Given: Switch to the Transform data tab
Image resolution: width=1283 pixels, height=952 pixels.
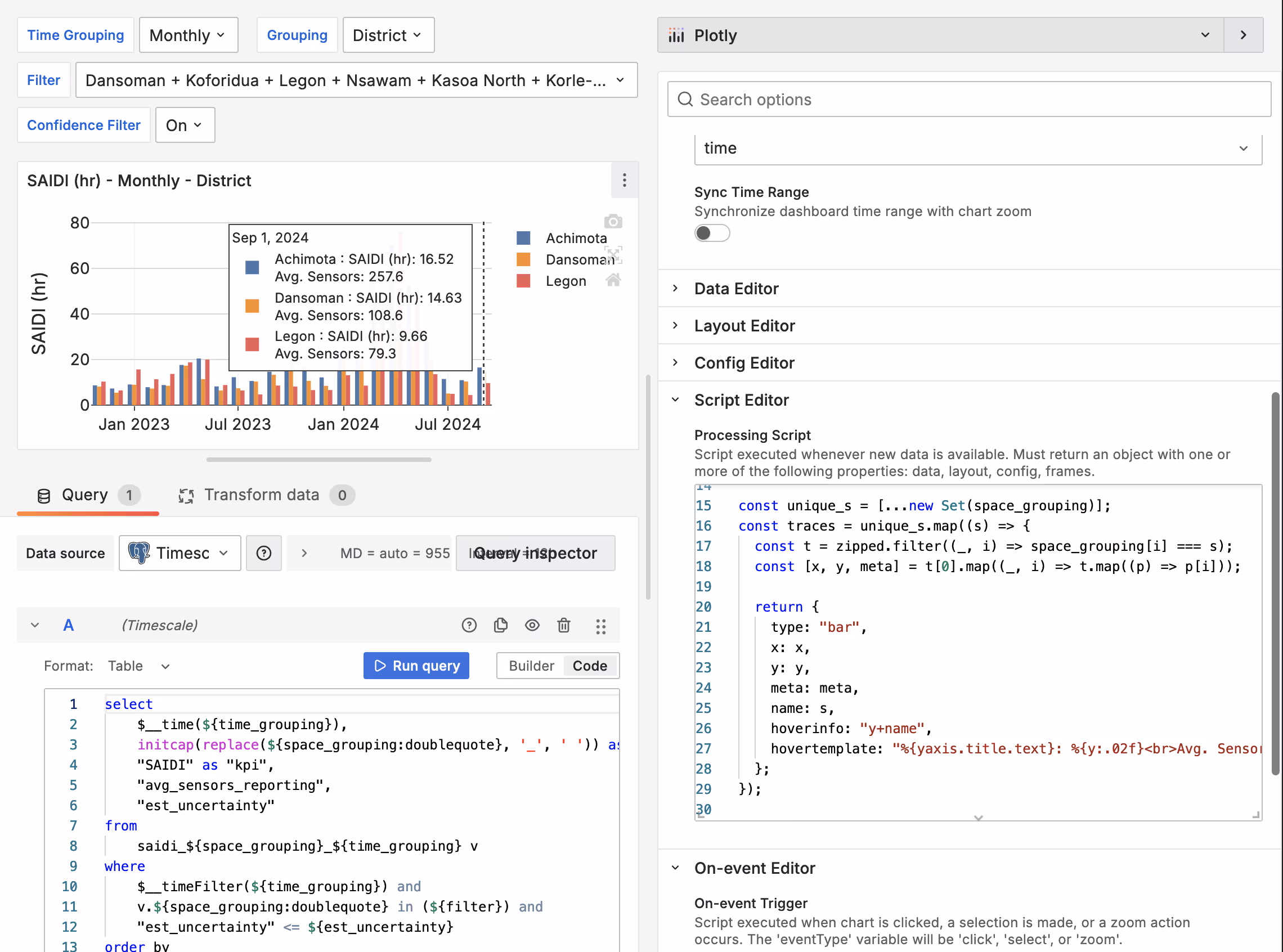Looking at the screenshot, I should pyautogui.click(x=262, y=495).
